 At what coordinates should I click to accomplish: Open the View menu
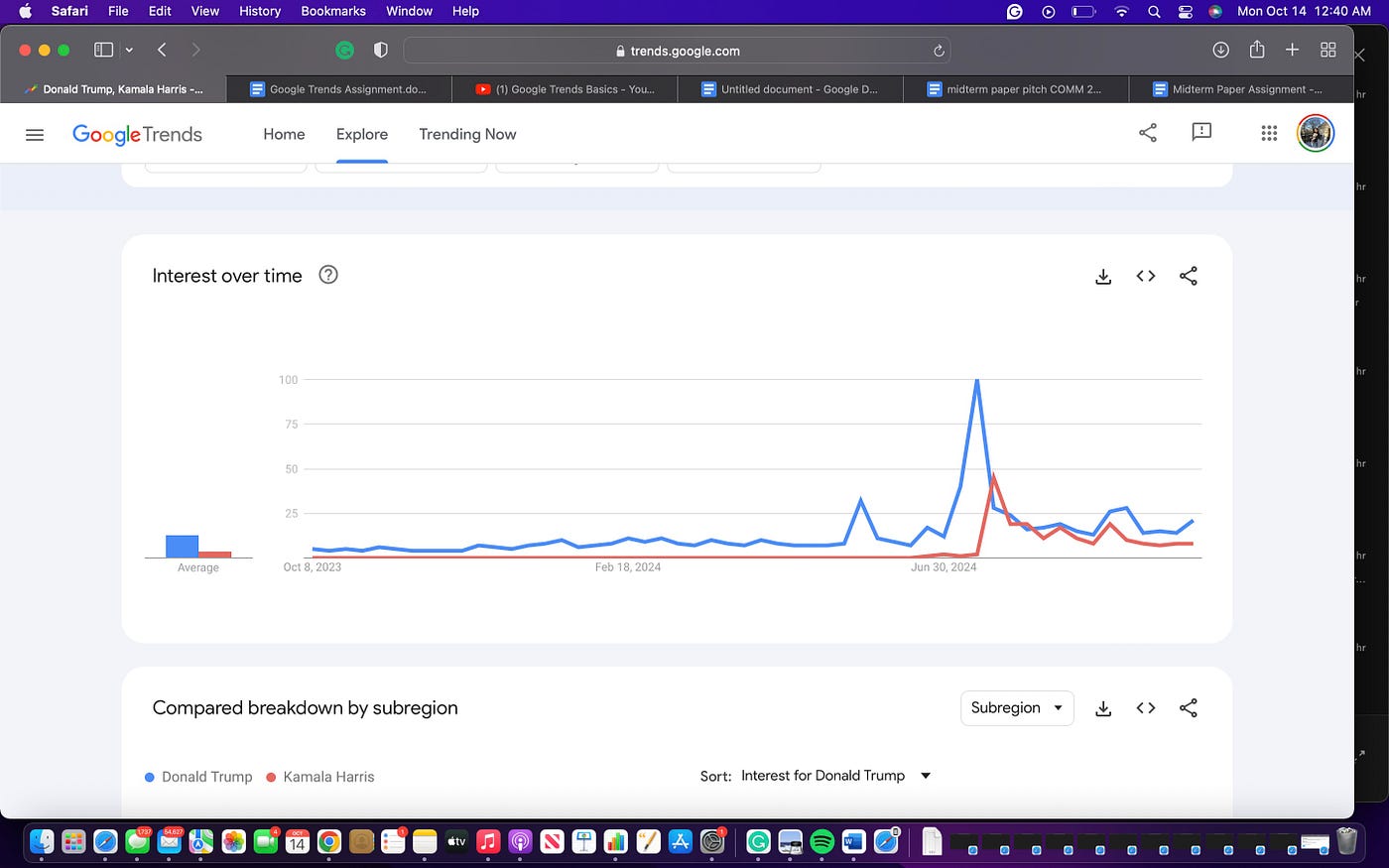pyautogui.click(x=205, y=11)
